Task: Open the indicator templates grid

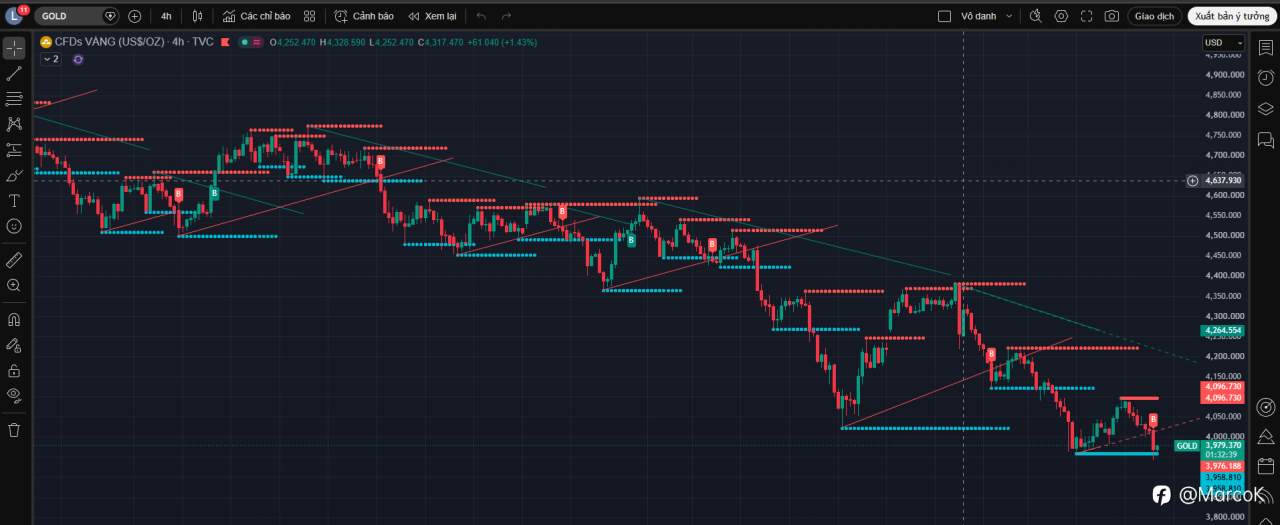Action: coord(309,16)
